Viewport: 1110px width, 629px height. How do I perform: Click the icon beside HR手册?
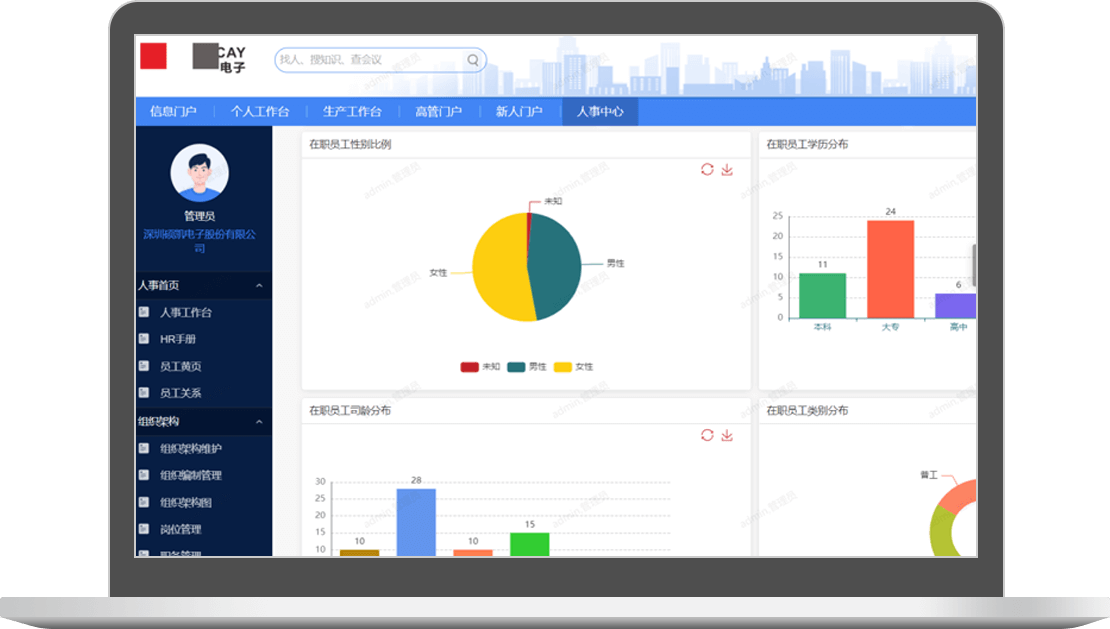click(x=144, y=340)
